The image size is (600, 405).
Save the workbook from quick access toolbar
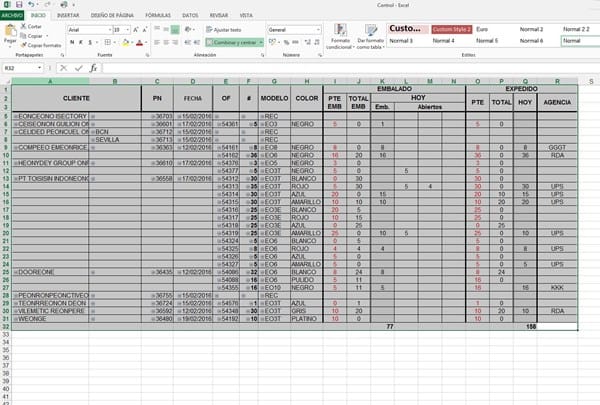click(x=19, y=5)
